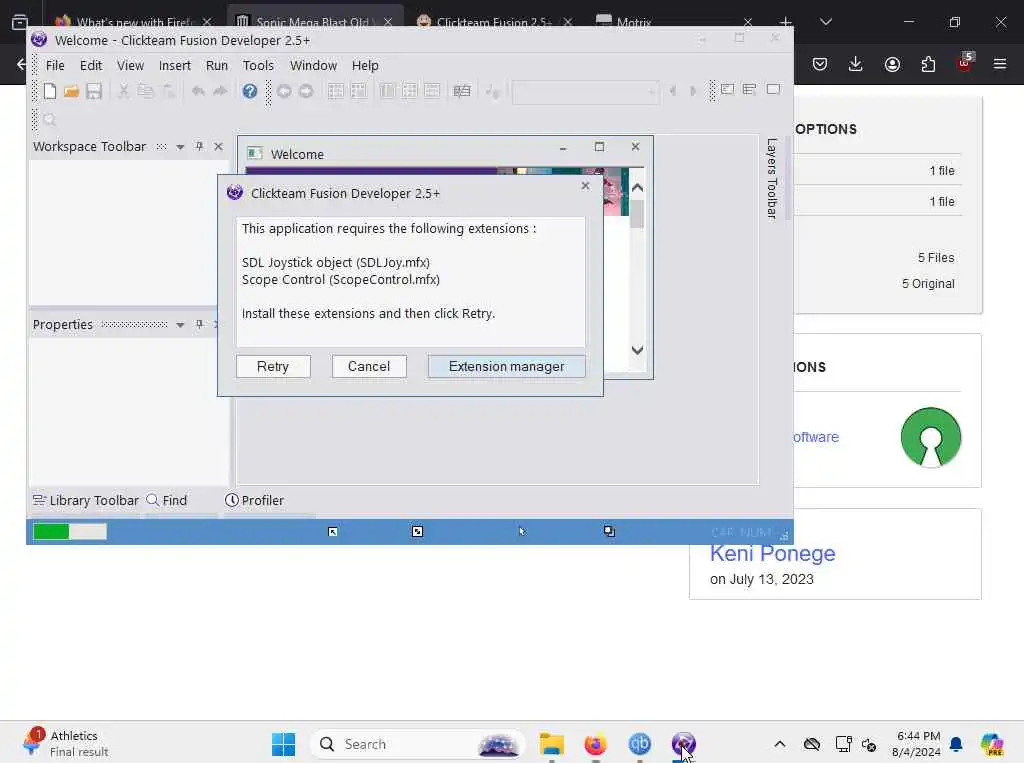Open Firefox downloads icon
The height and width of the screenshot is (763, 1024).
point(856,64)
